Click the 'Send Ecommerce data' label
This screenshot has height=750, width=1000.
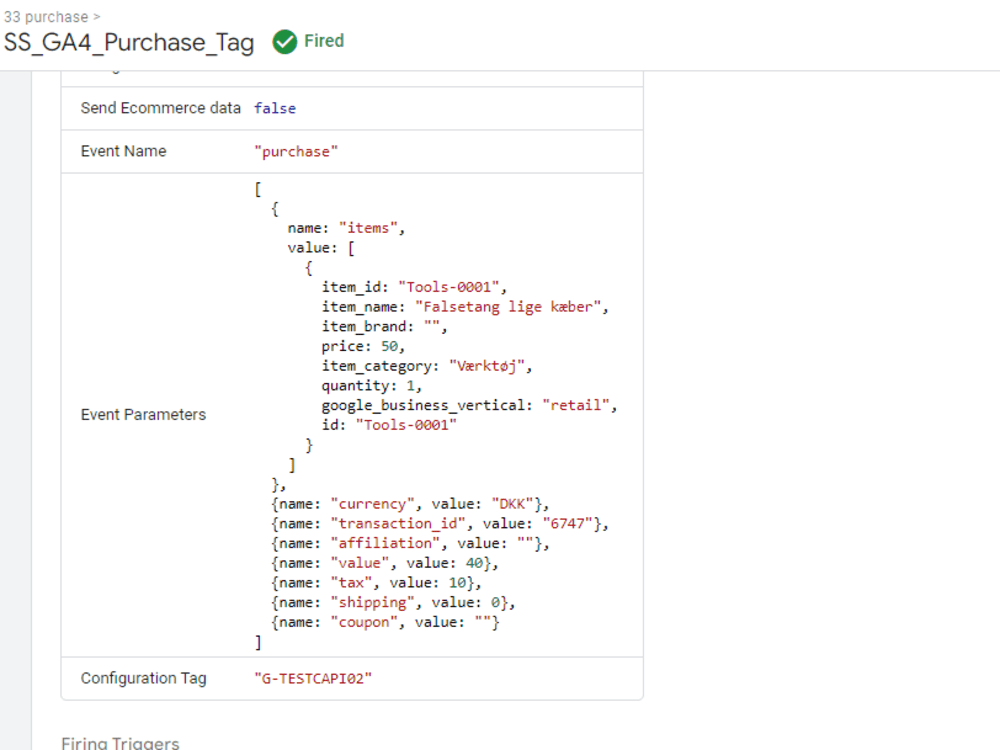coord(161,108)
